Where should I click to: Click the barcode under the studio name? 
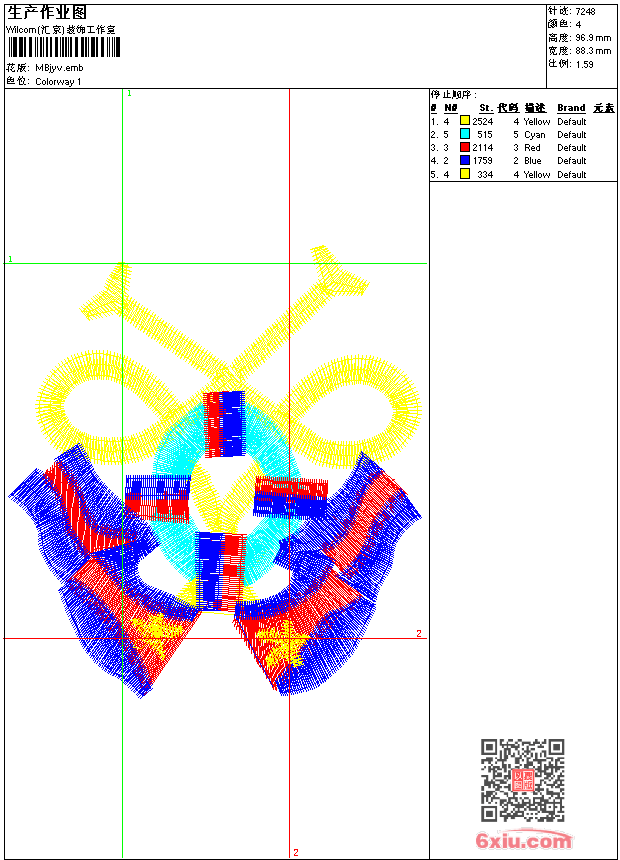point(64,47)
